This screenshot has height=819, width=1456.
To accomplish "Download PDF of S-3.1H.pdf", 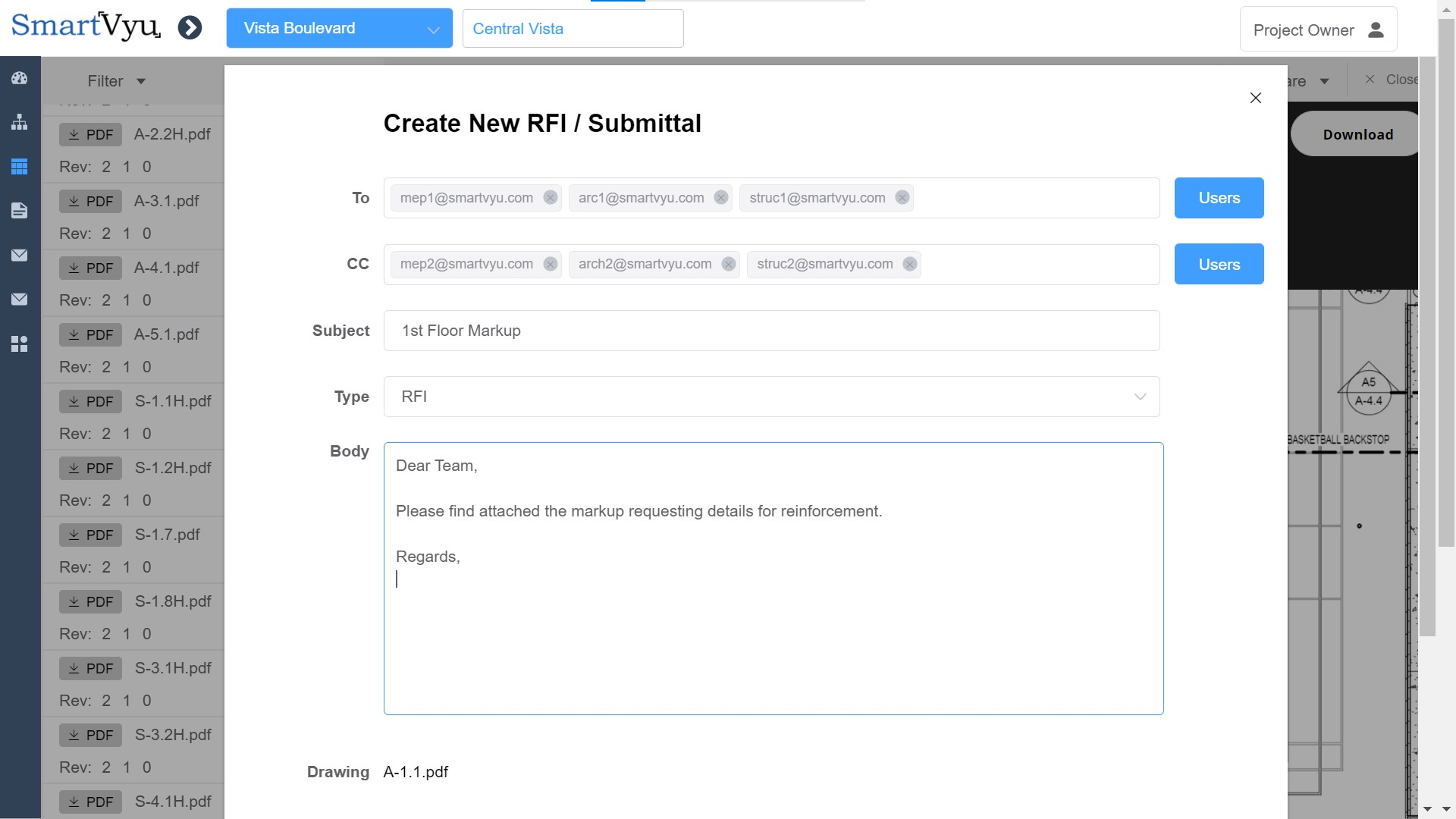I will click(x=91, y=668).
